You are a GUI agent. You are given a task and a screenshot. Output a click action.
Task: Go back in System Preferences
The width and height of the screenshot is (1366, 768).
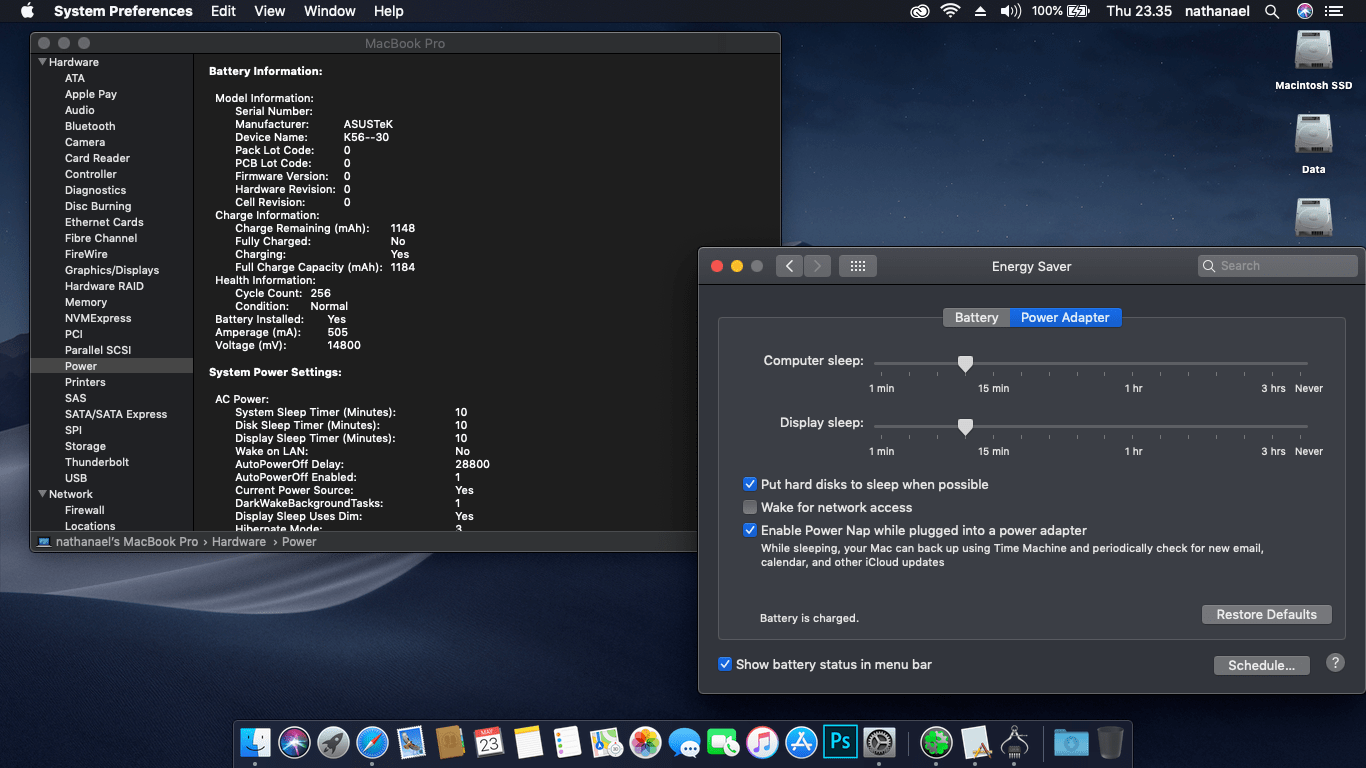coord(790,266)
